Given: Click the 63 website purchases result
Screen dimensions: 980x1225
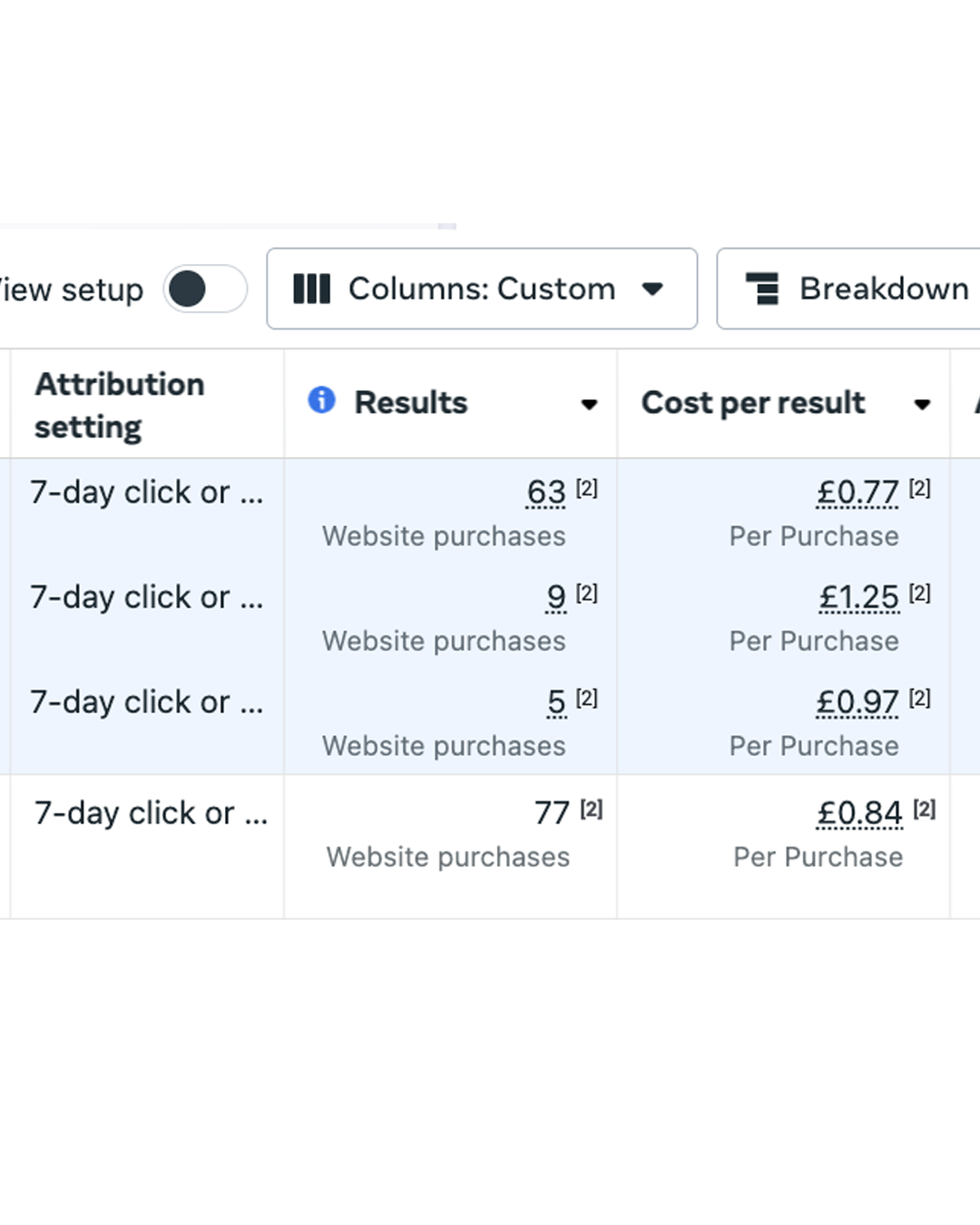Looking at the screenshot, I should pos(545,493).
